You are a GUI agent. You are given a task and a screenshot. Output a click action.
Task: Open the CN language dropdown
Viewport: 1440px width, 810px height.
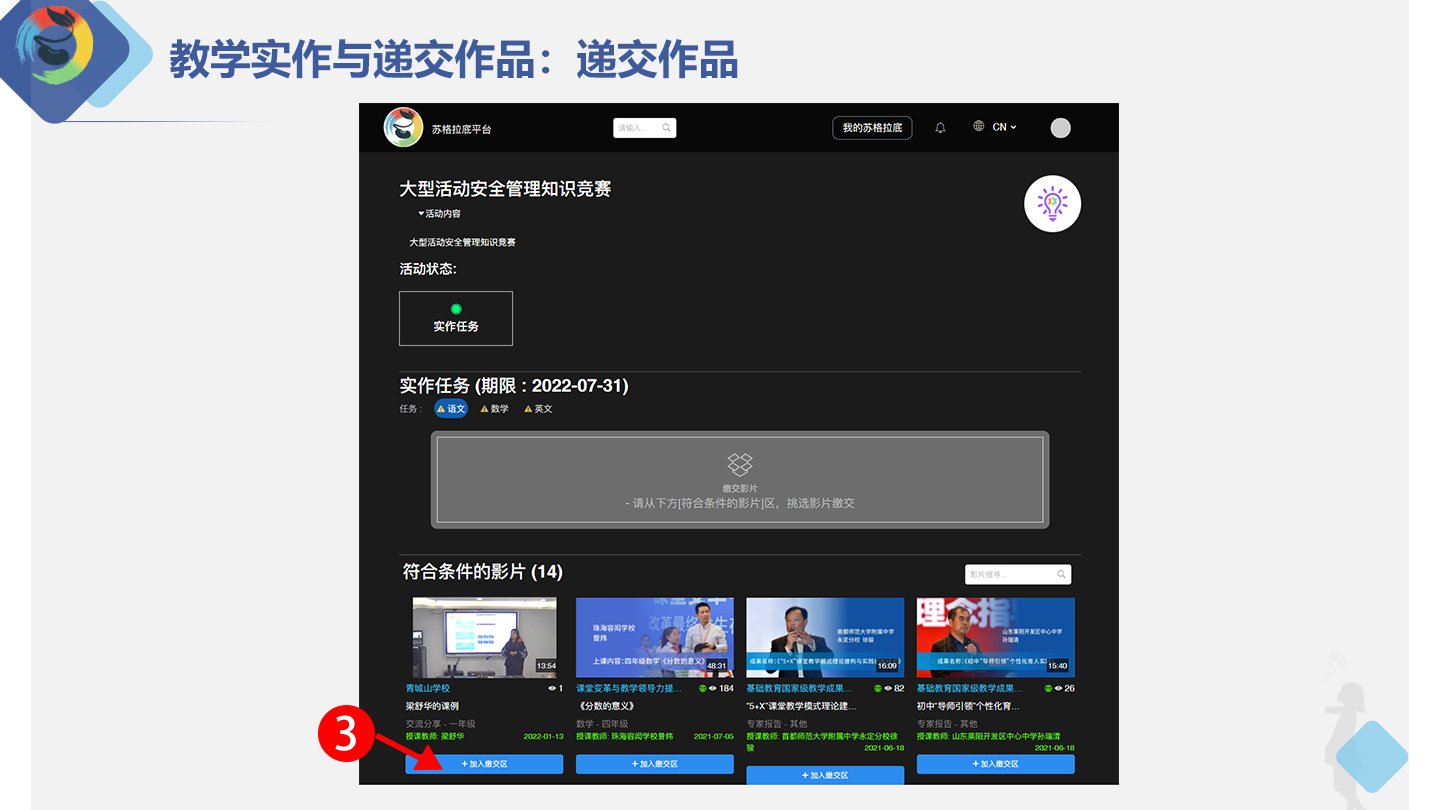pos(1004,128)
